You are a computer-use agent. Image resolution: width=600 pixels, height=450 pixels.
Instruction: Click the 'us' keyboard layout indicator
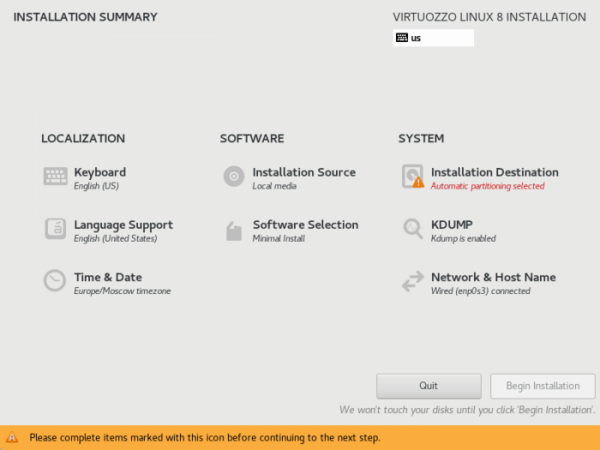[417, 38]
